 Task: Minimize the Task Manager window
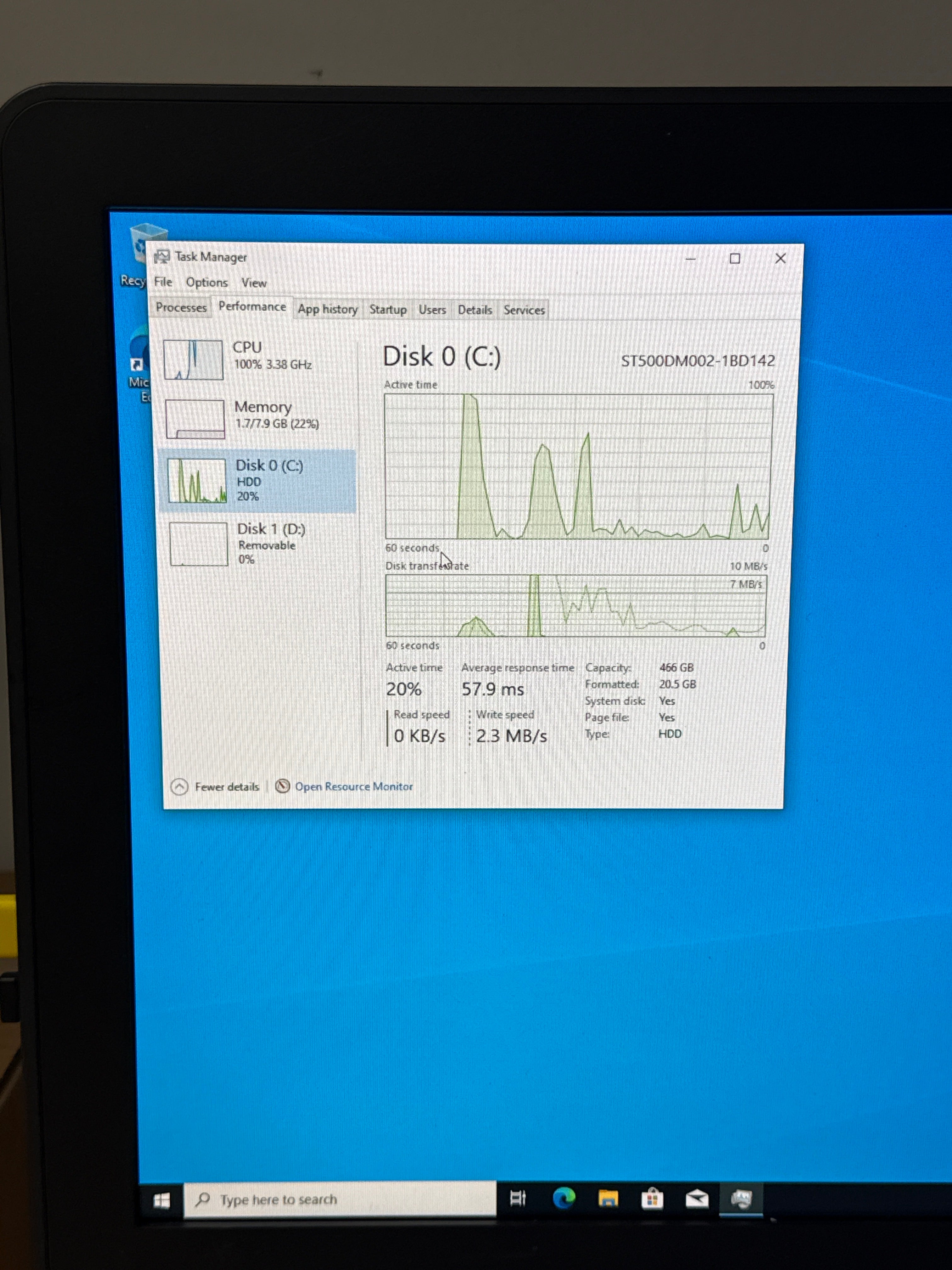pos(691,259)
